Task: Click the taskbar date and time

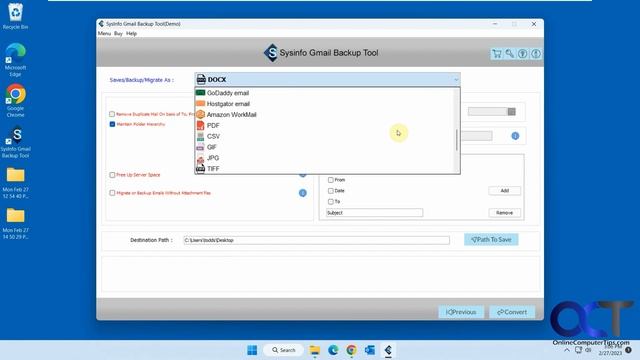Action: point(610,350)
